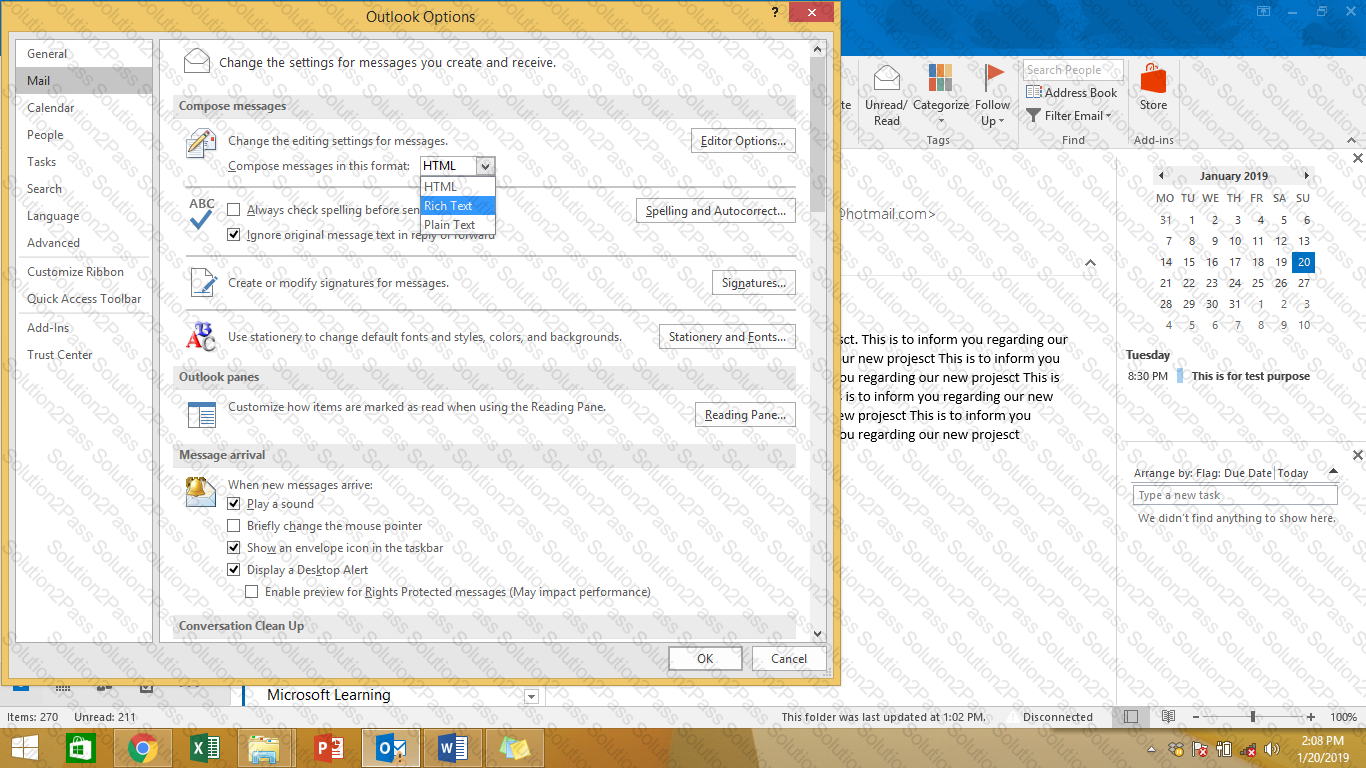Switch to Normal view in the status bar
This screenshot has height=768, width=1366.
click(x=1131, y=717)
